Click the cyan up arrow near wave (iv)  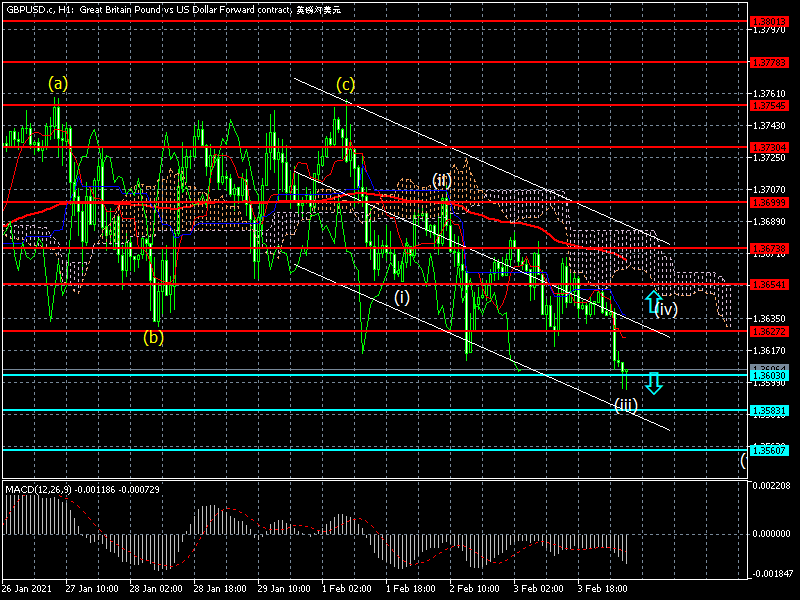[652, 299]
